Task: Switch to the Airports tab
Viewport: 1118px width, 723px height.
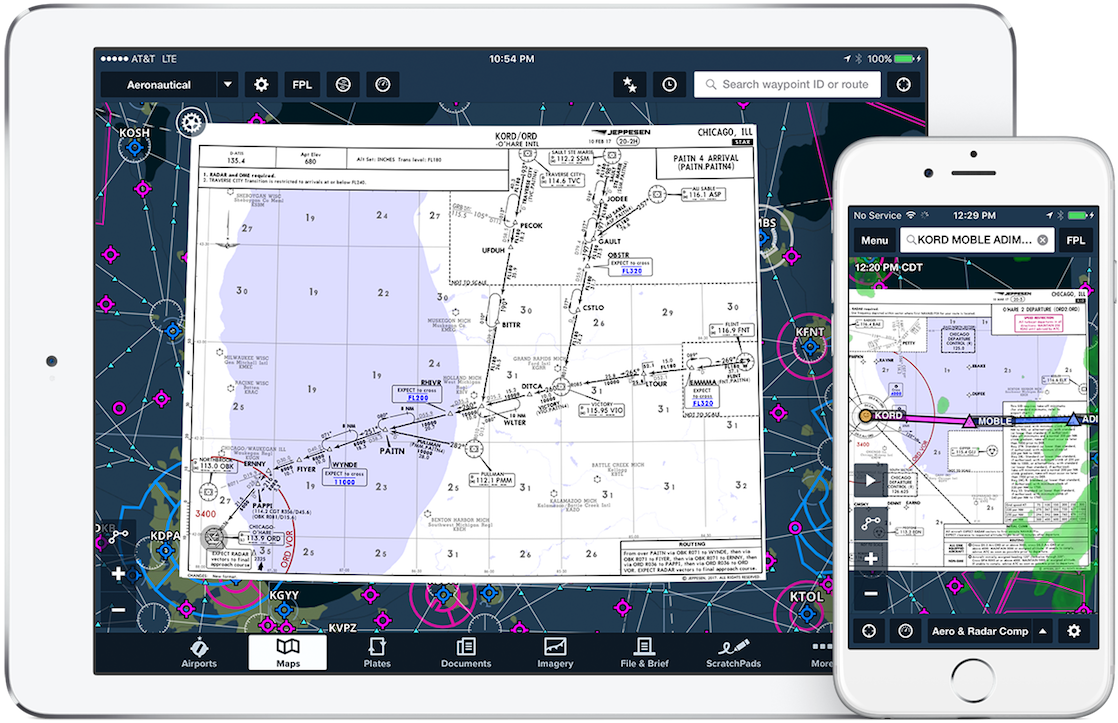Action: 199,652
